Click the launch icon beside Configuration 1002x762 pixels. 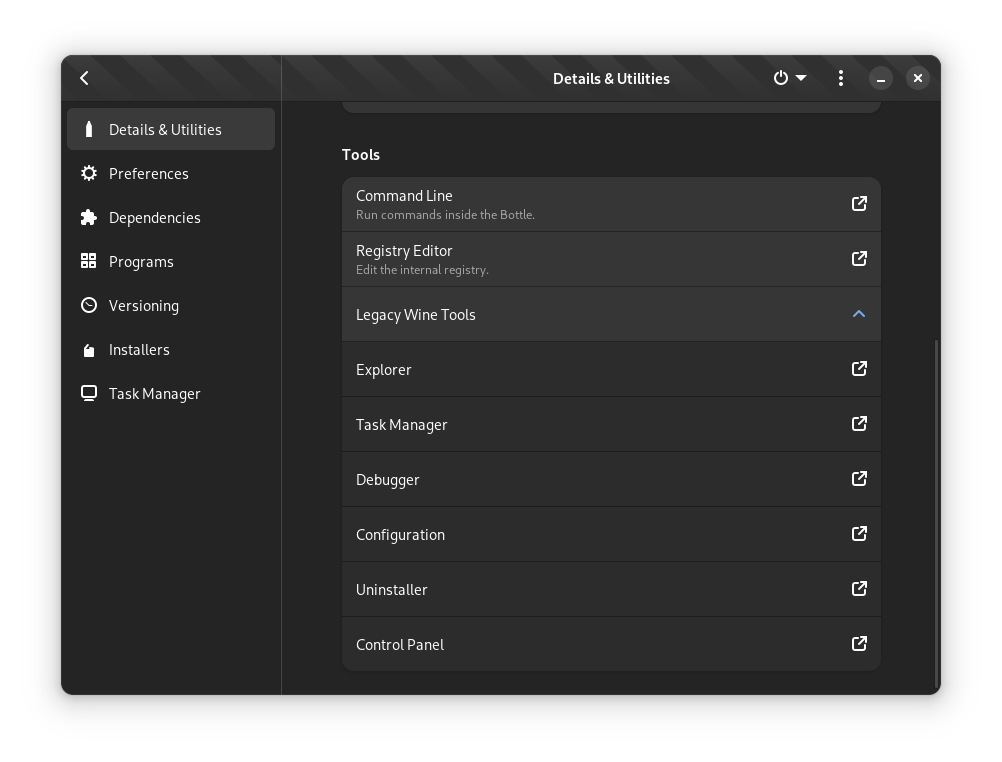(858, 534)
